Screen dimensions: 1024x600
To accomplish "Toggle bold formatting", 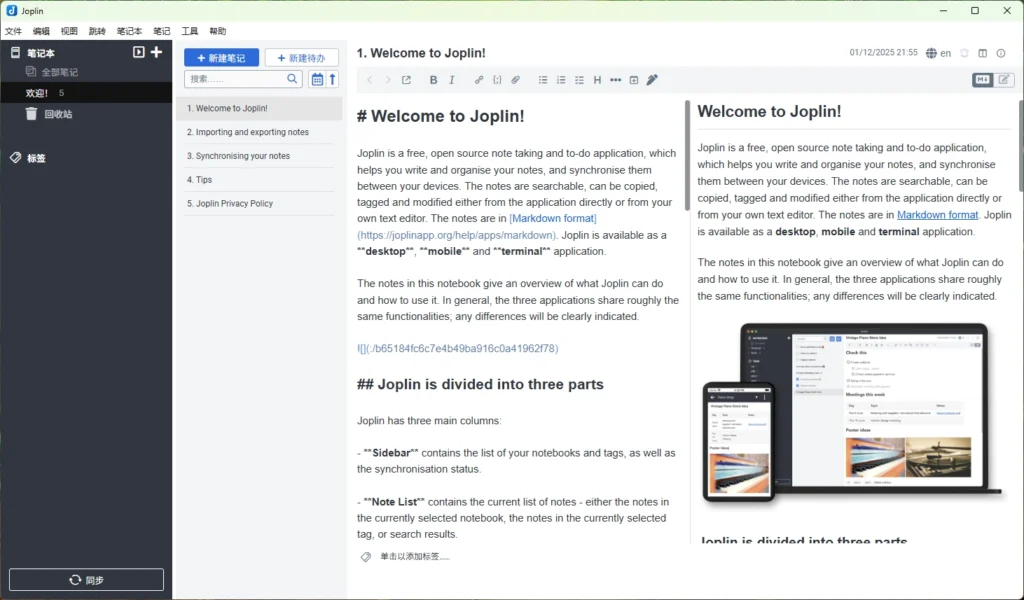I will [433, 80].
